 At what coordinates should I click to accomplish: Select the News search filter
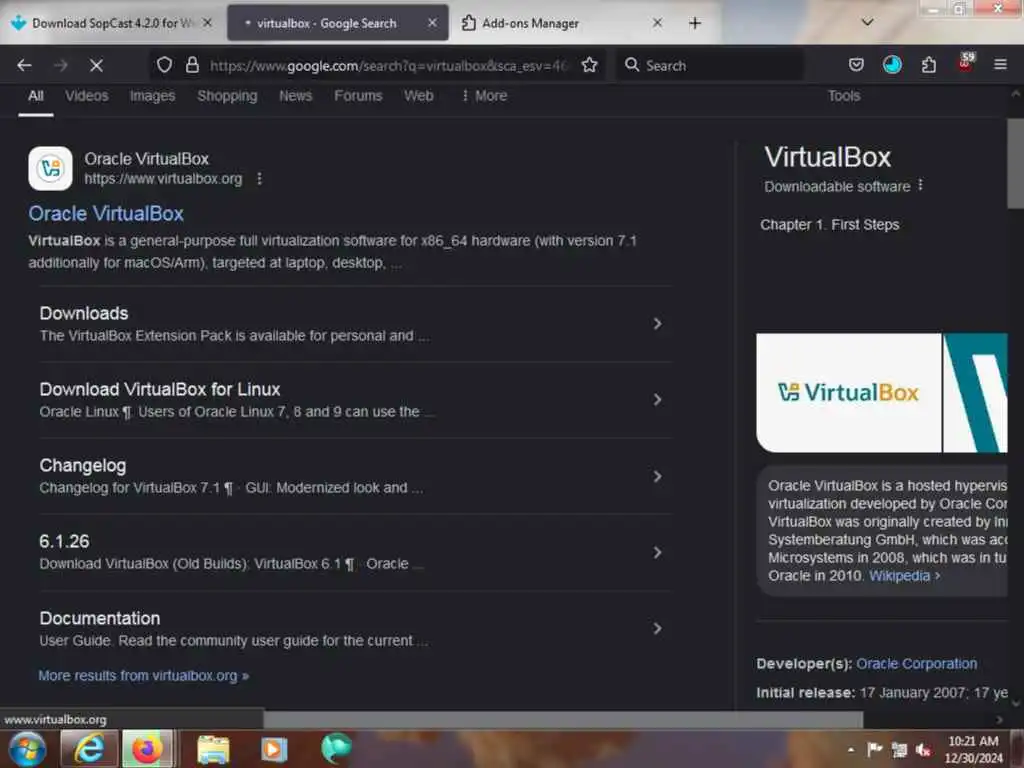[296, 96]
